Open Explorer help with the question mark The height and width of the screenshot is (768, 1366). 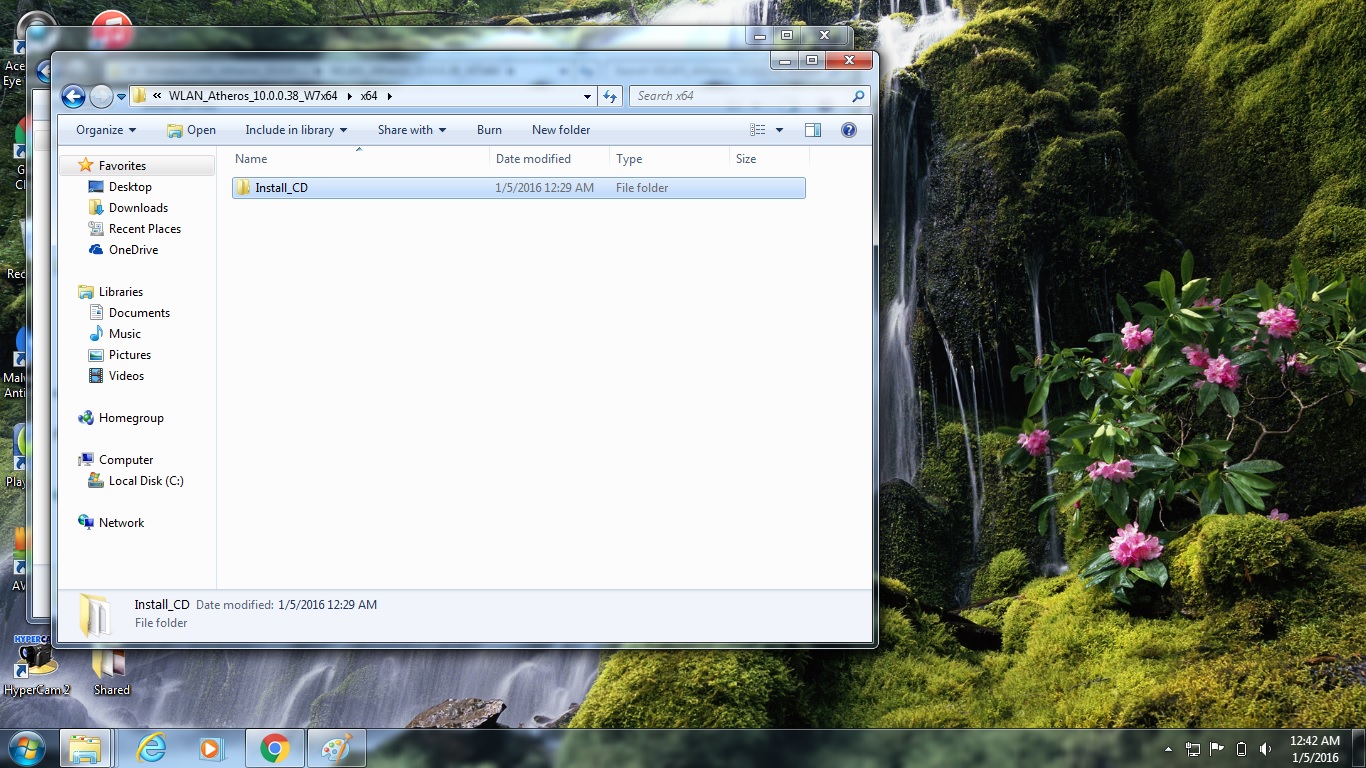pyautogui.click(x=849, y=130)
